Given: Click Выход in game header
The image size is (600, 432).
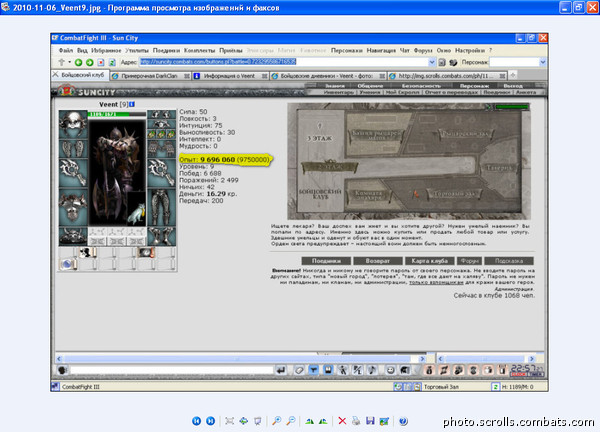Looking at the screenshot, I should (x=513, y=86).
